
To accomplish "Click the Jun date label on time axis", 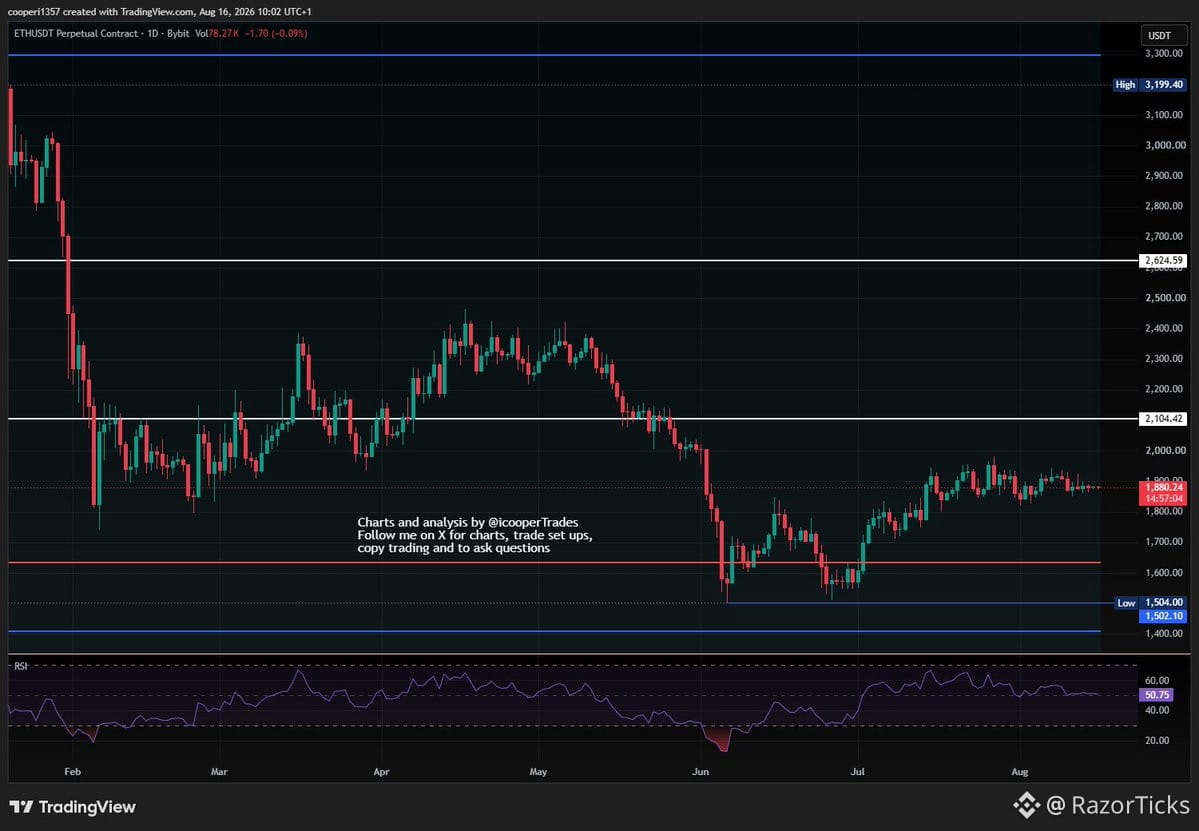I will pos(700,771).
